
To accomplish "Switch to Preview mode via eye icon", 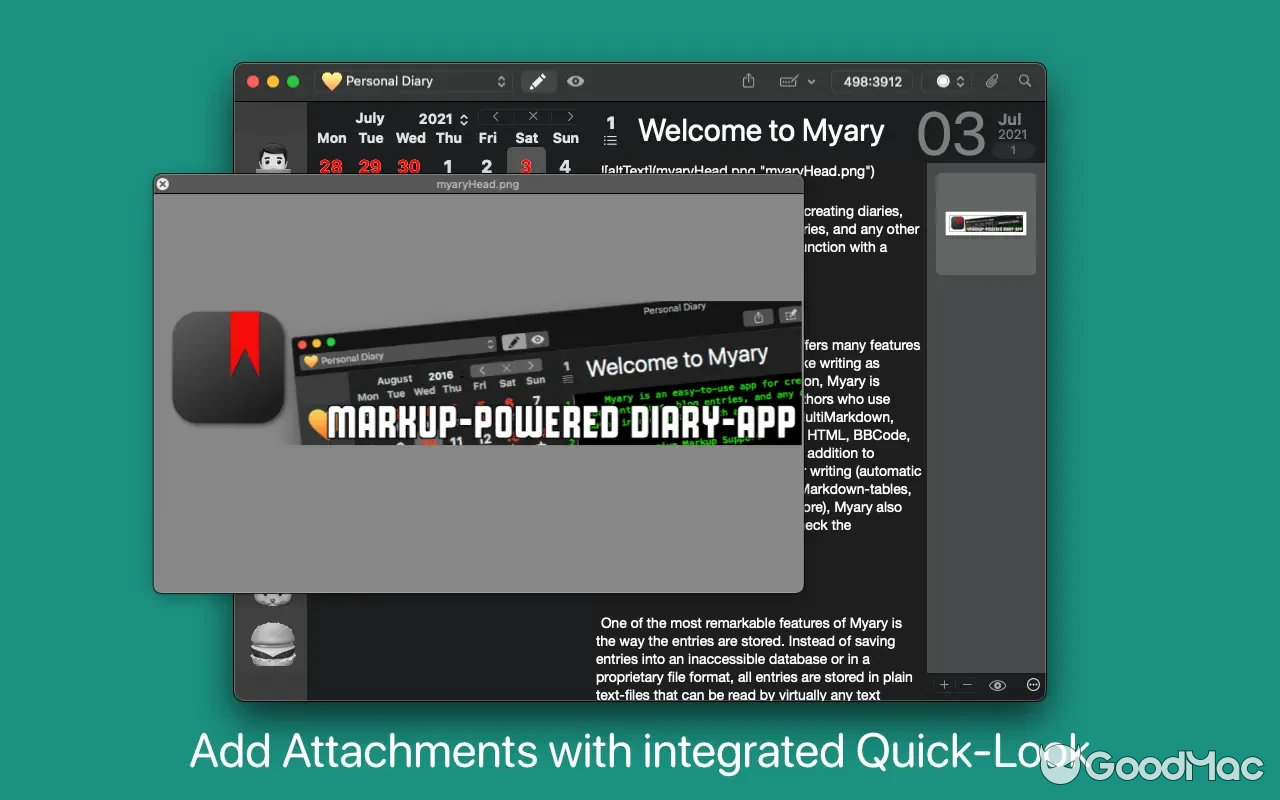I will 575,81.
